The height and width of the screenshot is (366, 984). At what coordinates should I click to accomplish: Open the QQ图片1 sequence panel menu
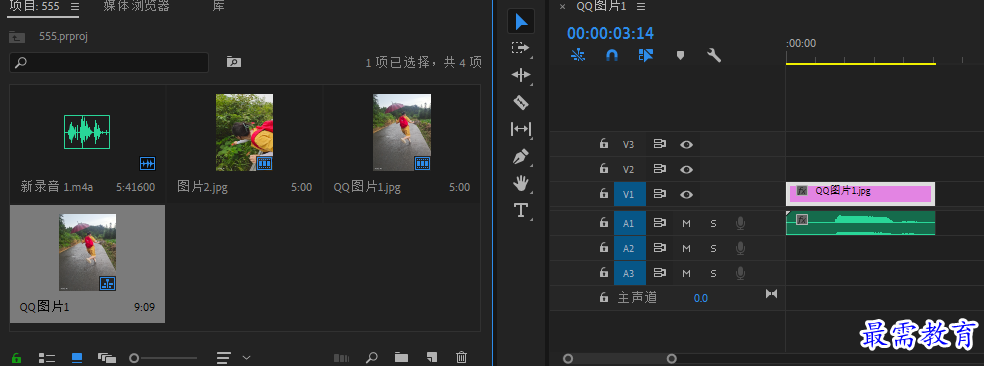click(641, 6)
